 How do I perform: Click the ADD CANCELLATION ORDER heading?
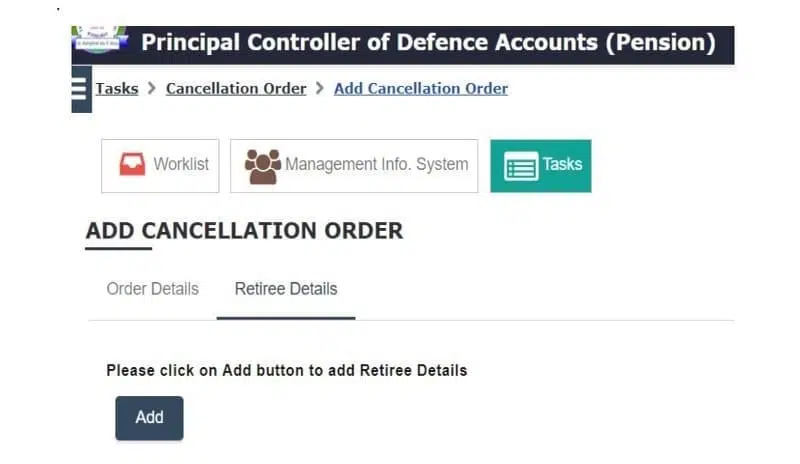(244, 231)
